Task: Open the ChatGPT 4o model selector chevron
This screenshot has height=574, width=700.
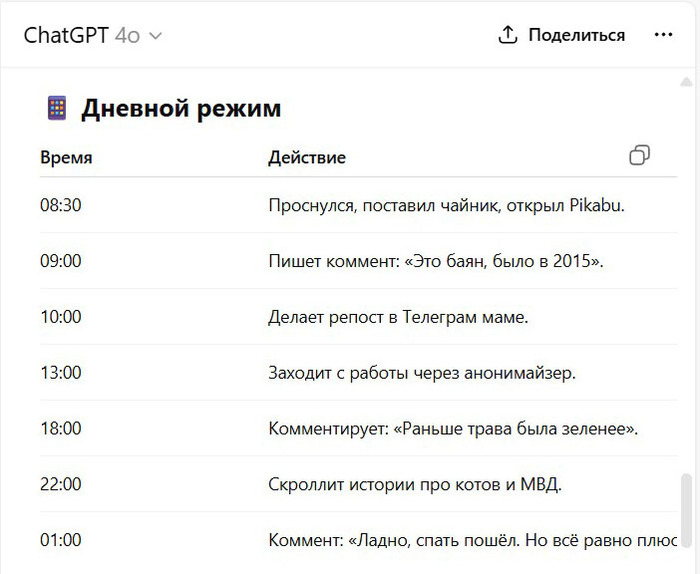Action: coord(155,36)
